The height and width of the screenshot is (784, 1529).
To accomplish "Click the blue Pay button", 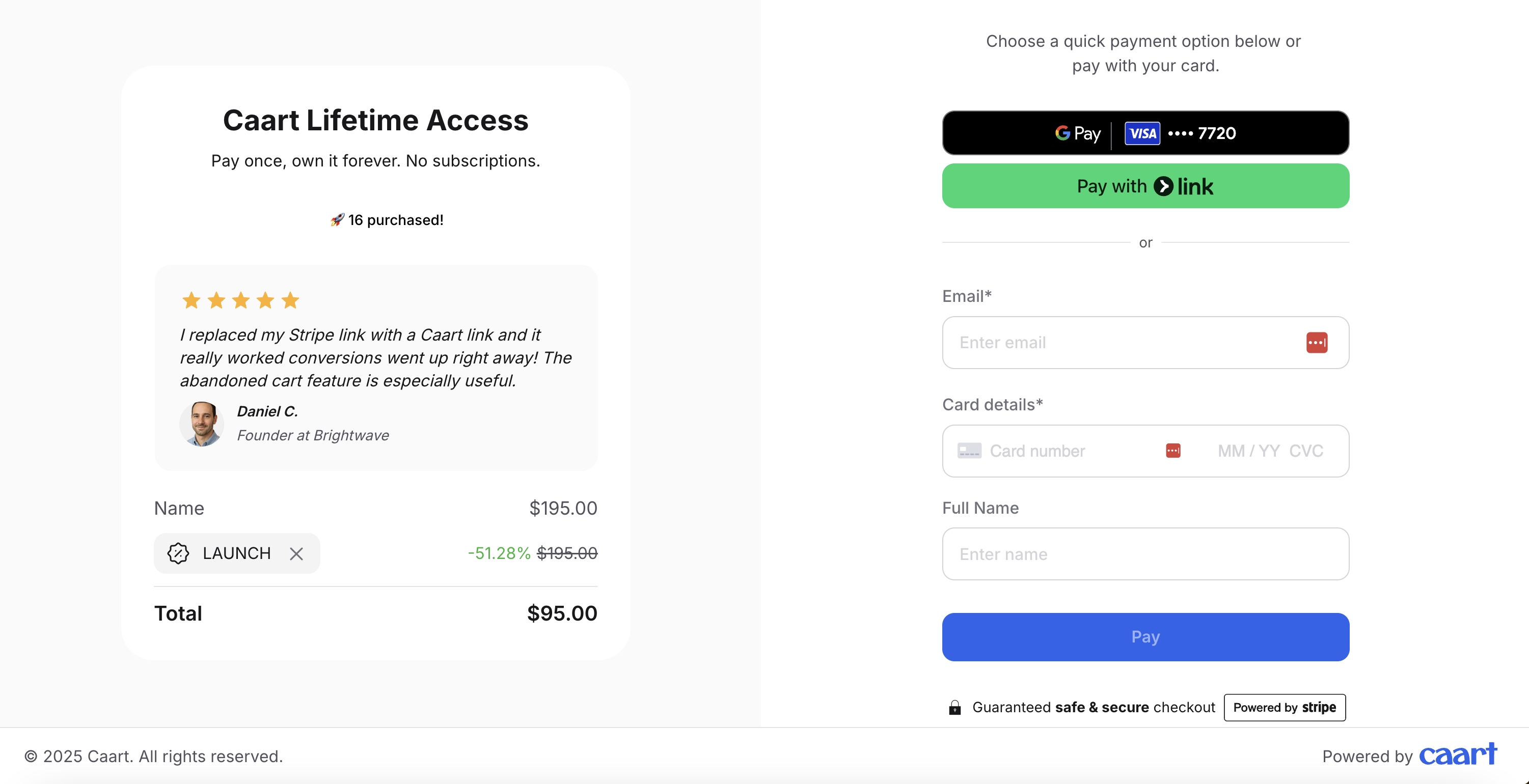I will 1145,637.
